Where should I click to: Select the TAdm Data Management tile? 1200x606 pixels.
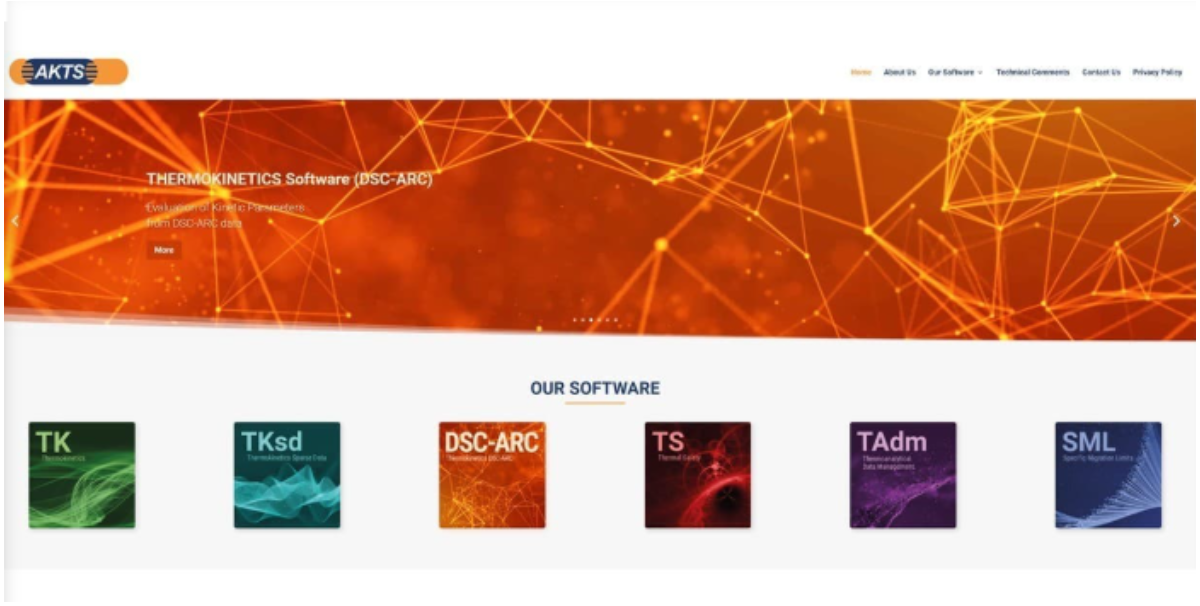(903, 475)
